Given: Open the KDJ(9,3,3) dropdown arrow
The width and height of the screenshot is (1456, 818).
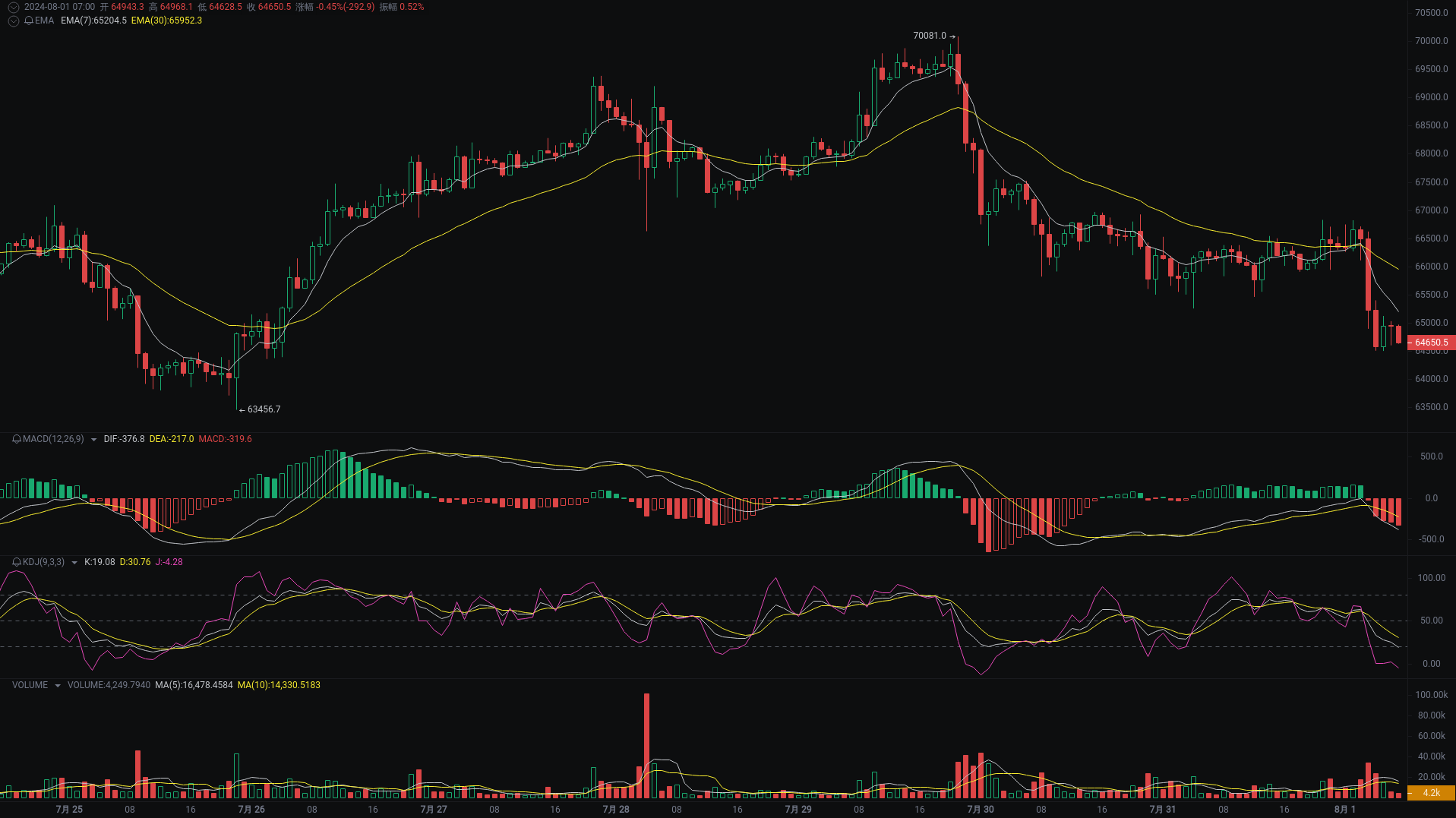Looking at the screenshot, I should pos(74,563).
